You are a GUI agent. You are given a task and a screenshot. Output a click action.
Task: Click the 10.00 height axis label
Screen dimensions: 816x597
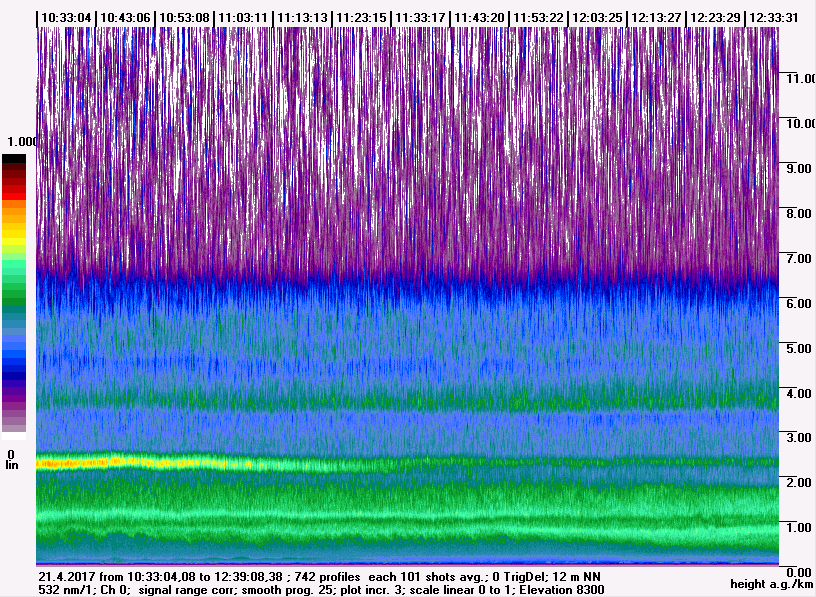click(800, 123)
